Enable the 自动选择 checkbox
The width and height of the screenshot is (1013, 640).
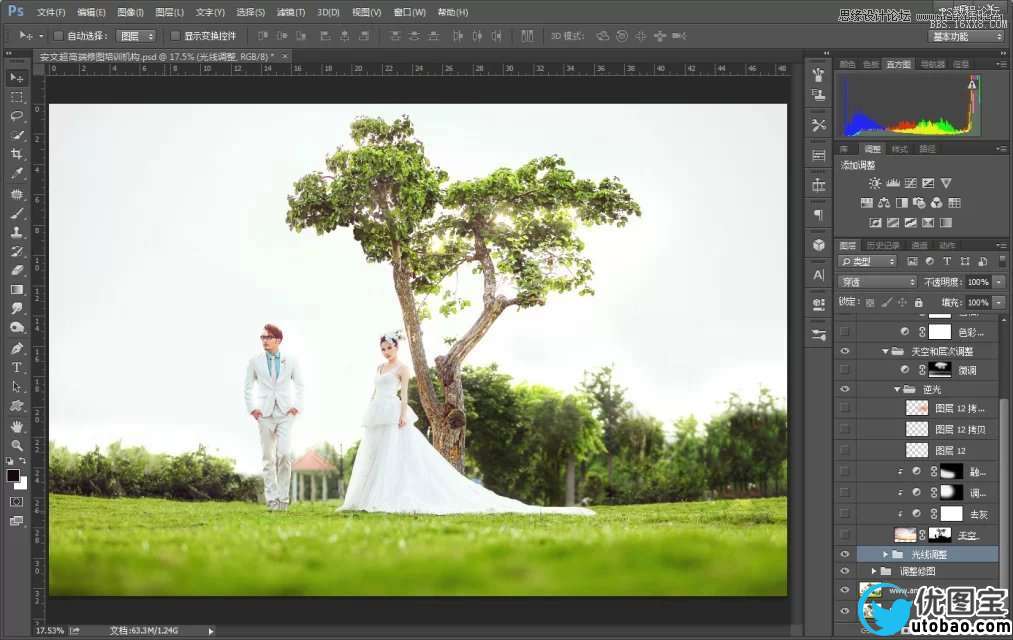pyautogui.click(x=58, y=36)
